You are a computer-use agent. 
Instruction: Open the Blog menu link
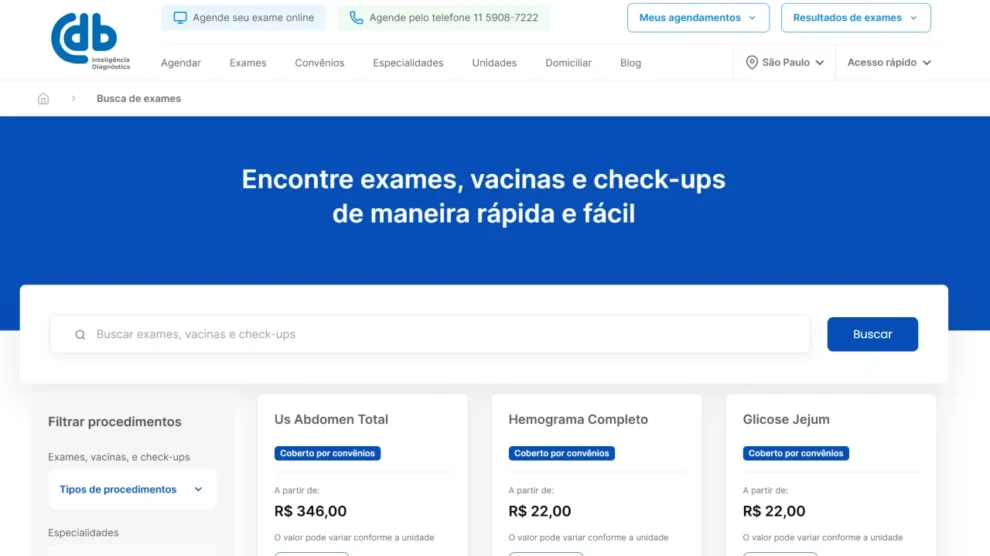pos(630,63)
